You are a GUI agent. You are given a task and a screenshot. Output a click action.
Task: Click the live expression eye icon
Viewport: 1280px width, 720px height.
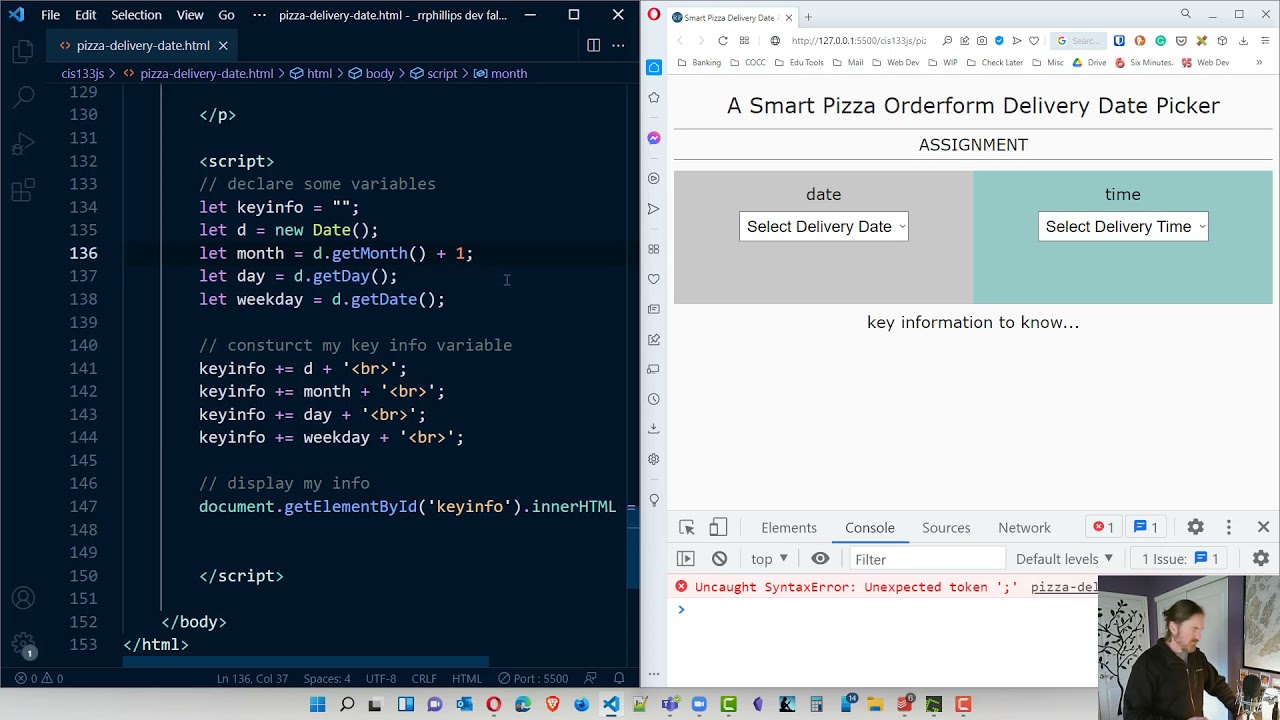click(x=820, y=559)
